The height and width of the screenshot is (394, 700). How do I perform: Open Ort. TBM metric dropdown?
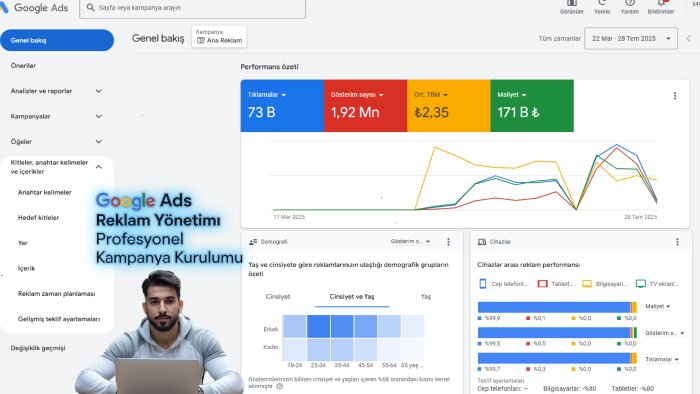431,95
